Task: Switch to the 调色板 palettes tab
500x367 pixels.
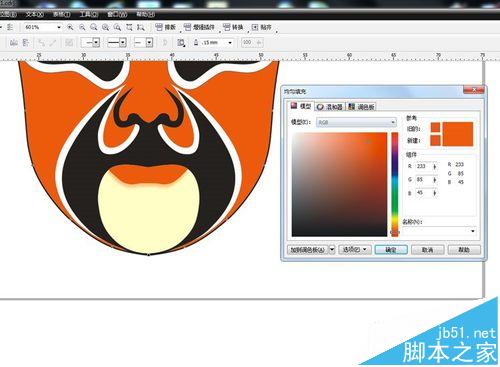Action: [x=361, y=107]
